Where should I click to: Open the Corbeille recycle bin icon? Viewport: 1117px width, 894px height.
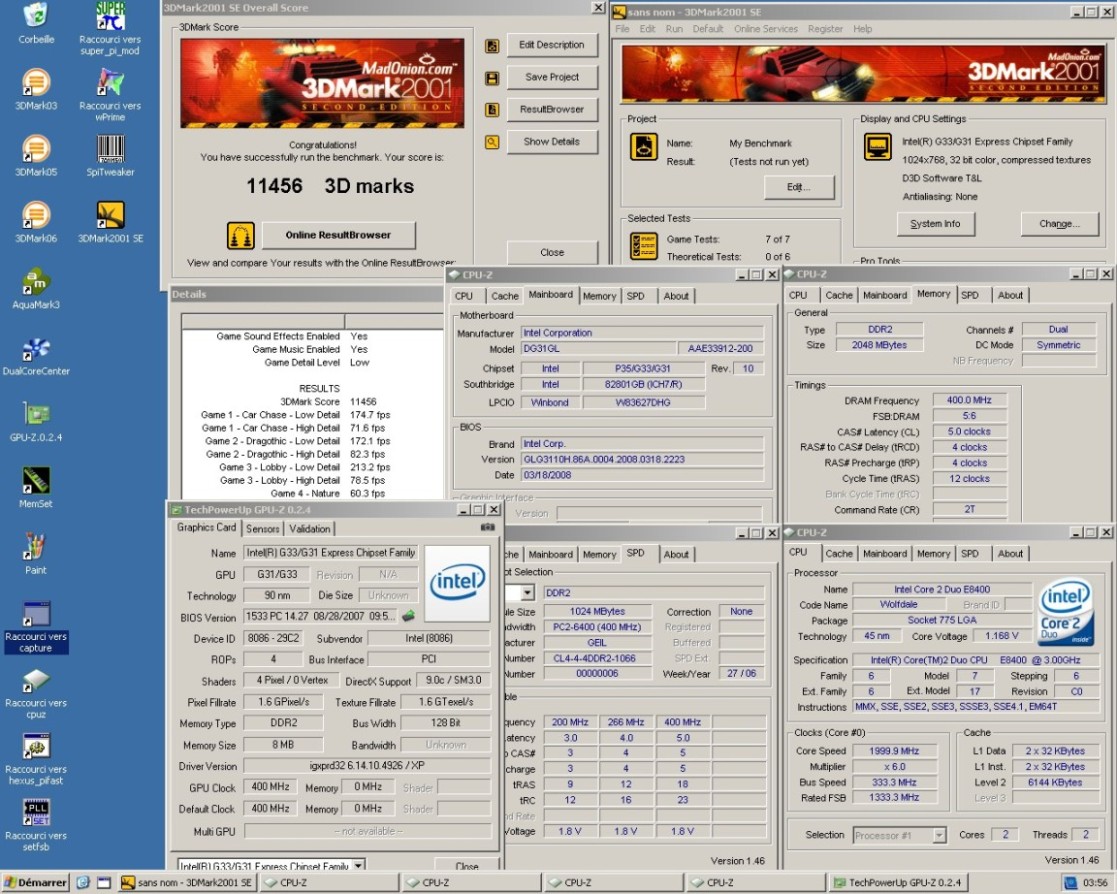(x=36, y=15)
